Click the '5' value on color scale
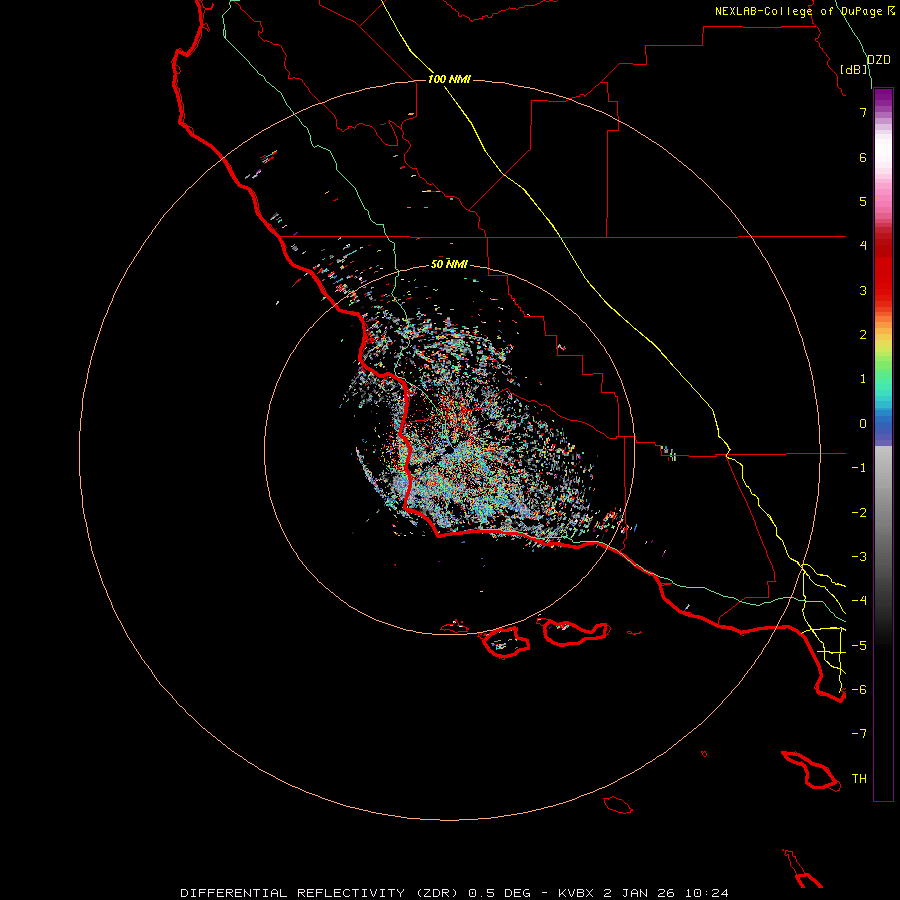Viewport: 900px width, 900px height. point(863,201)
